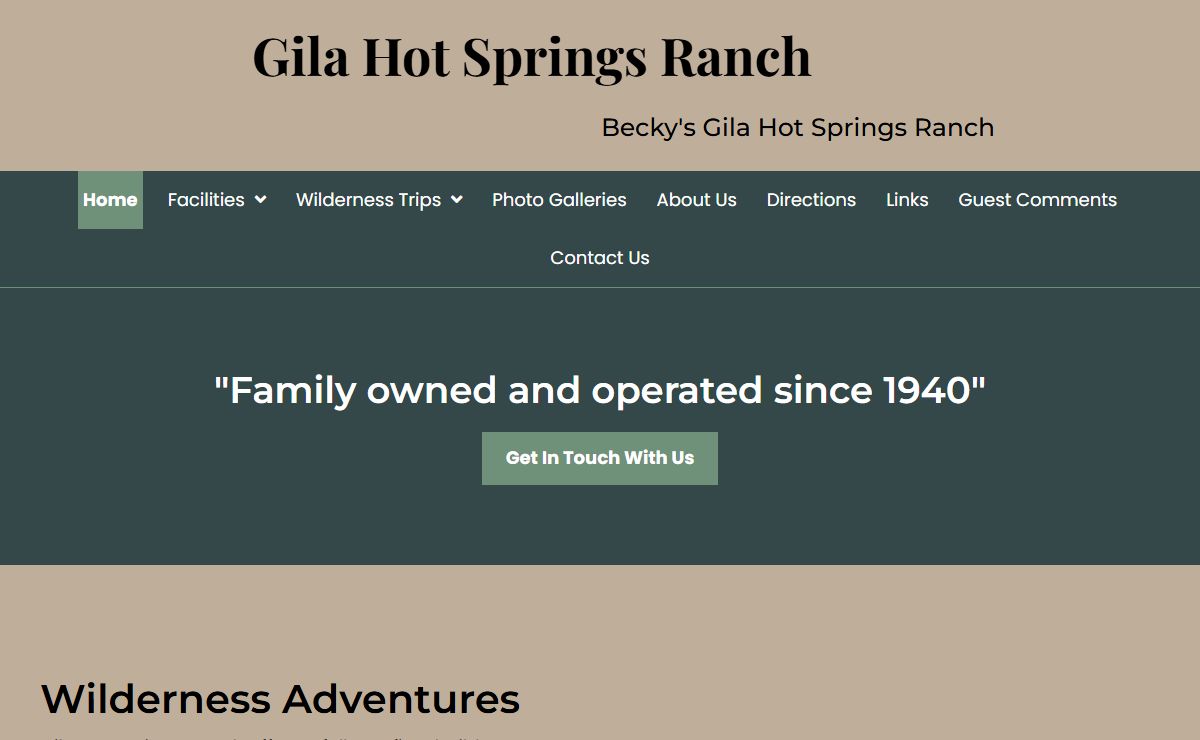This screenshot has width=1200, height=740.
Task: Go to Photo Galleries page
Action: 559,200
